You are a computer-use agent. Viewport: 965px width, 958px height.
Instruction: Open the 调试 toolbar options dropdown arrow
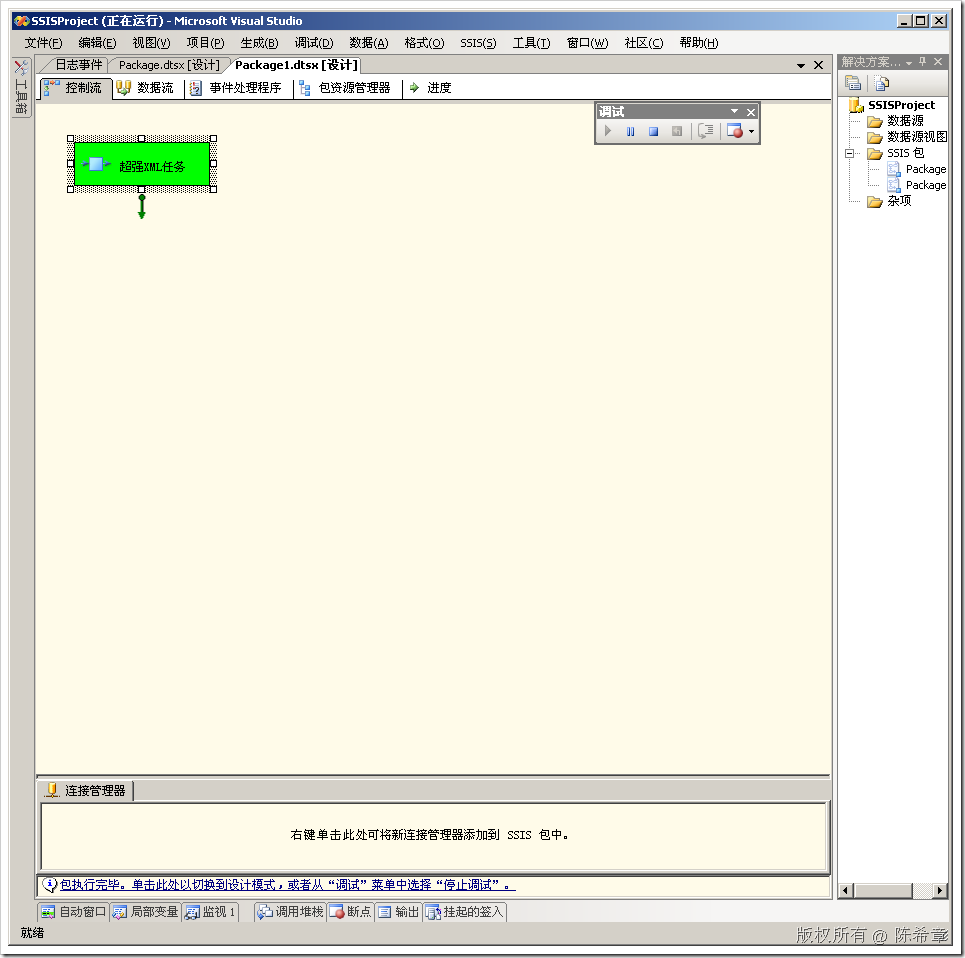[x=734, y=111]
